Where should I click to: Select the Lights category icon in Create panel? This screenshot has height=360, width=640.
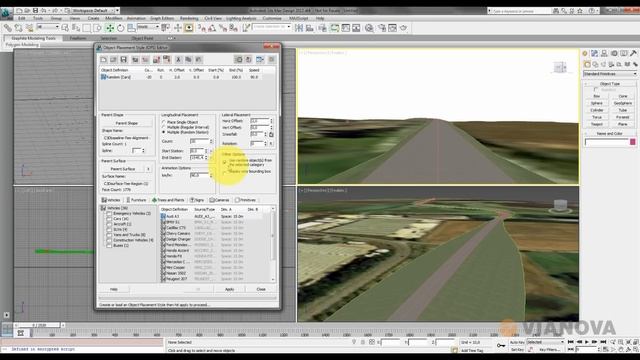603,64
